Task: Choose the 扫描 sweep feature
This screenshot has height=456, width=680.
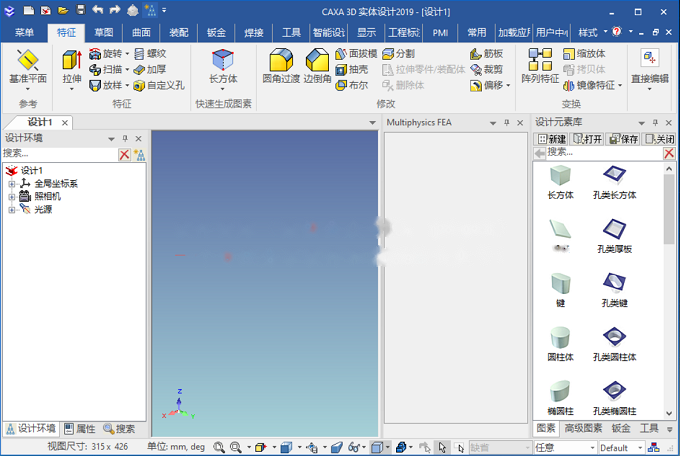Action: coord(106,69)
